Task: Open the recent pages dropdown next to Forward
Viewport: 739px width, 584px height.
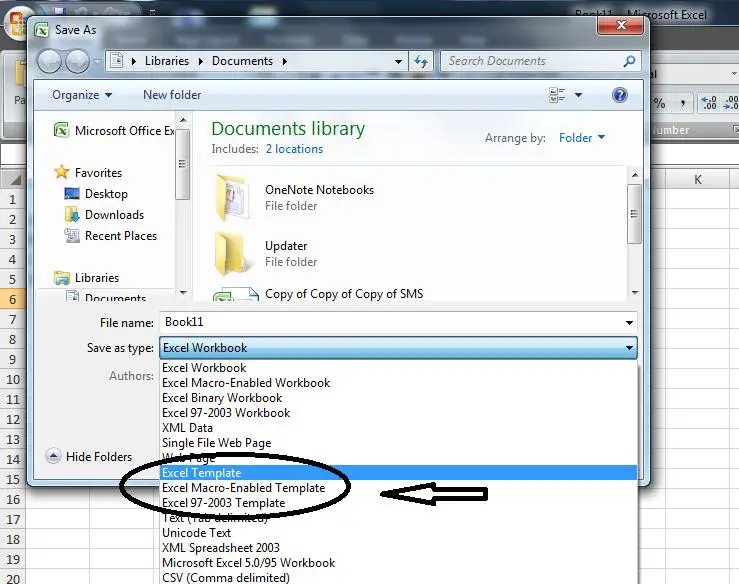Action: click(97, 61)
